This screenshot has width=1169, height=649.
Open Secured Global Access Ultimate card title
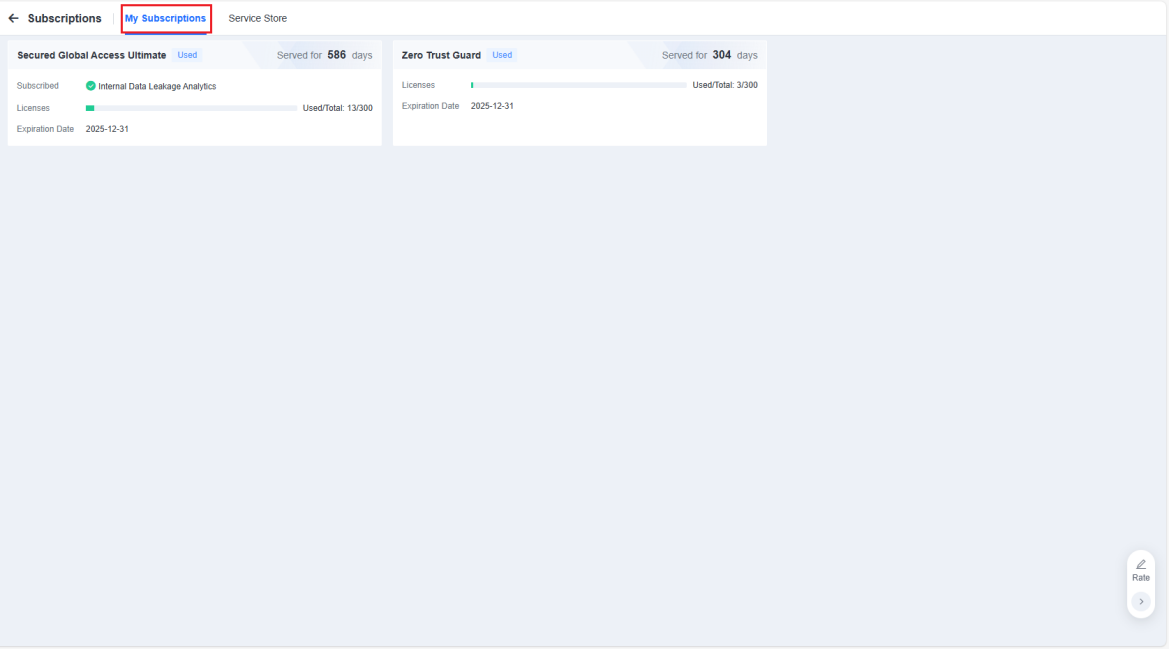(x=92, y=55)
